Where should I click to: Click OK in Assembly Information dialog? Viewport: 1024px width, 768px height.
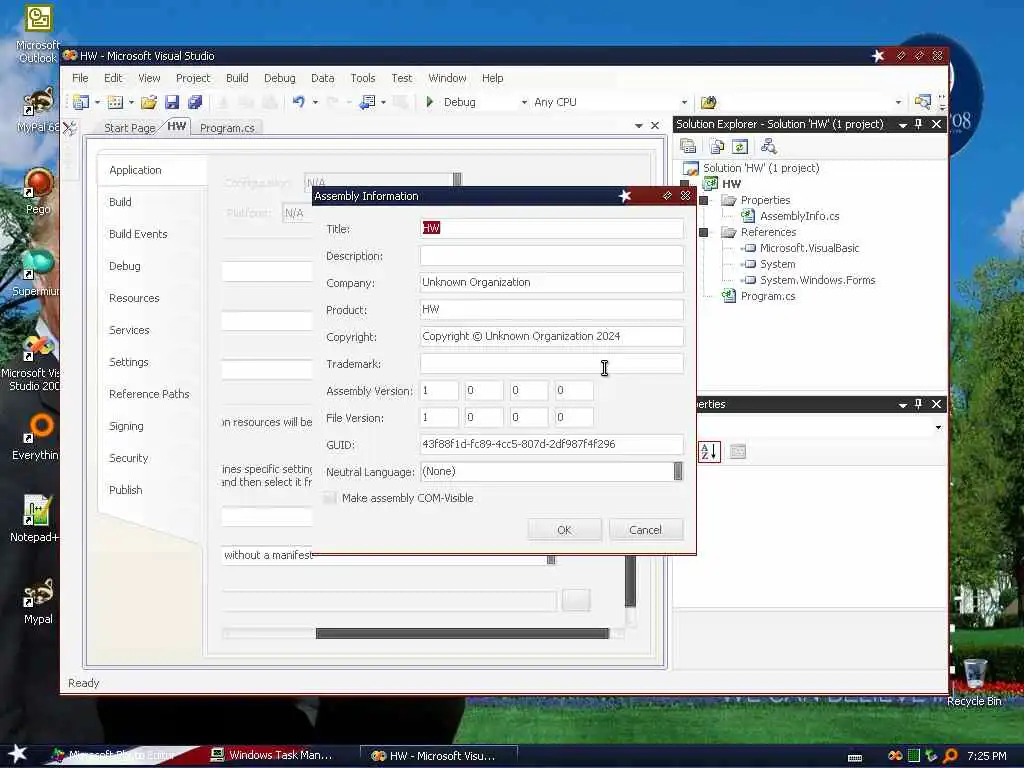click(564, 530)
